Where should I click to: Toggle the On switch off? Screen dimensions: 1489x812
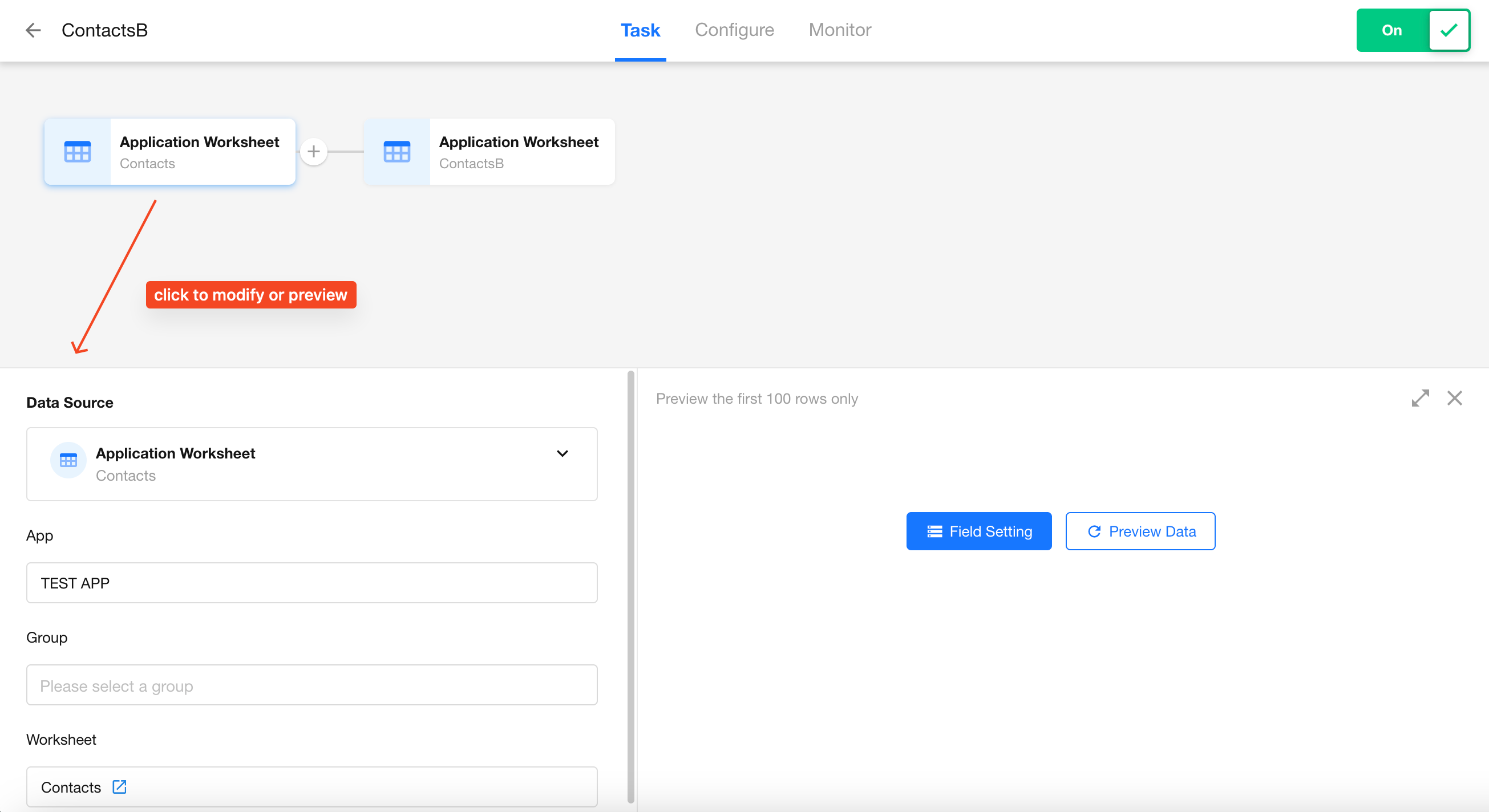coord(1392,30)
